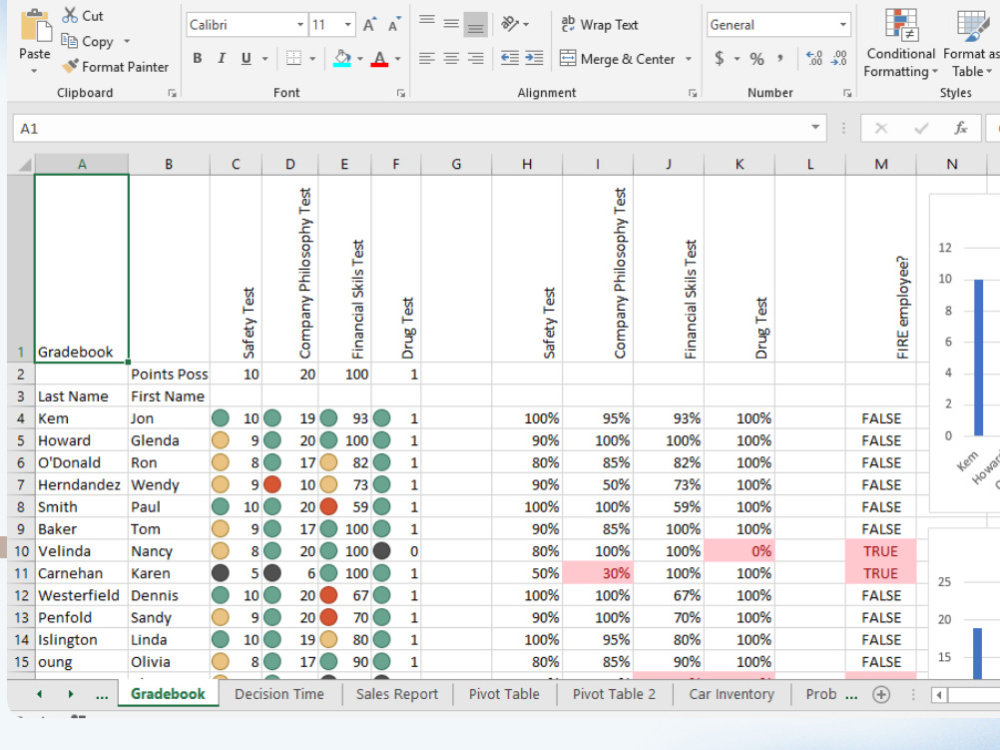Increase font size with the large A icon
The height and width of the screenshot is (750, 1000).
click(369, 24)
